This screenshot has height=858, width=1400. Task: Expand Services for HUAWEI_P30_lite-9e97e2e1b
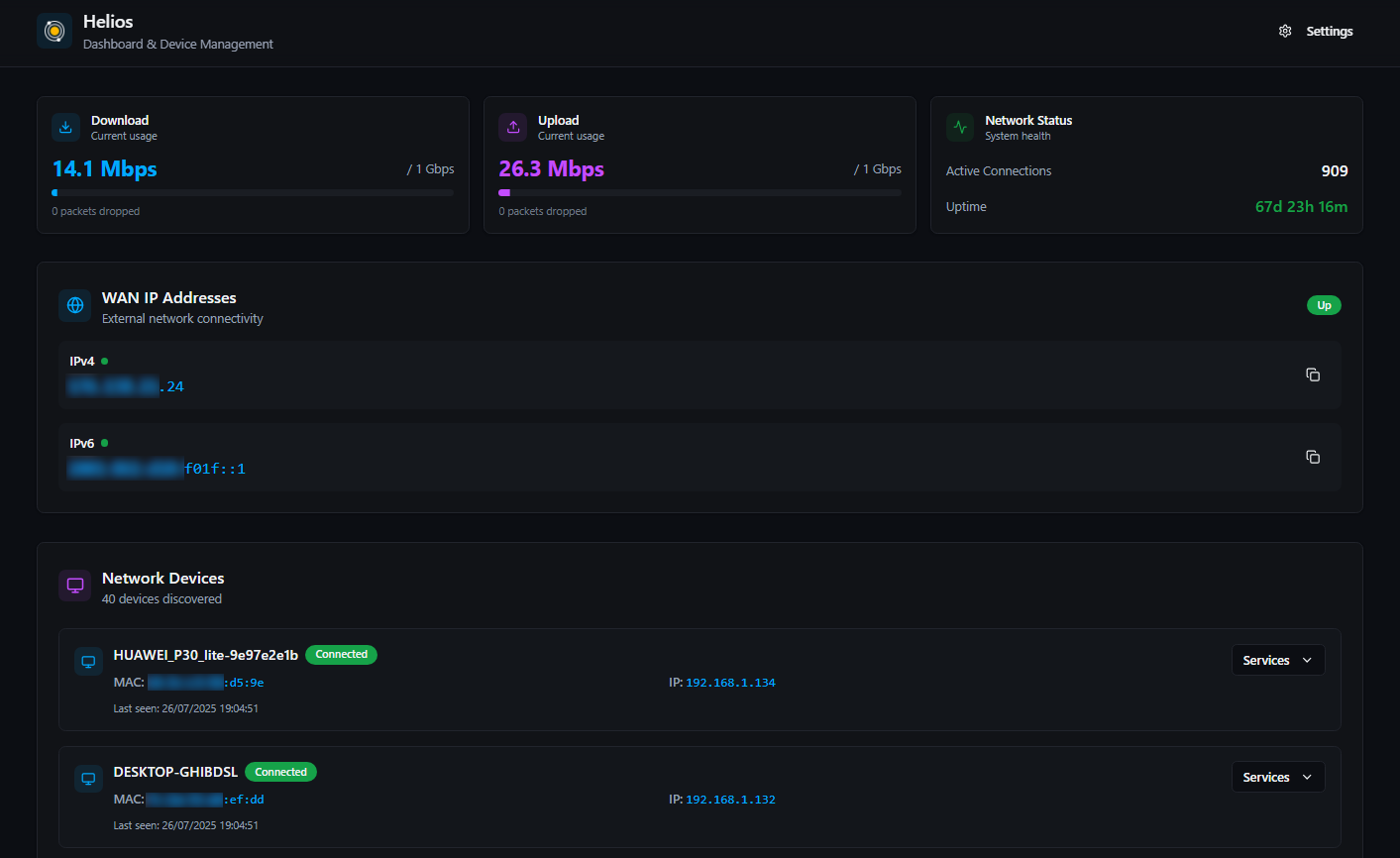1278,661
